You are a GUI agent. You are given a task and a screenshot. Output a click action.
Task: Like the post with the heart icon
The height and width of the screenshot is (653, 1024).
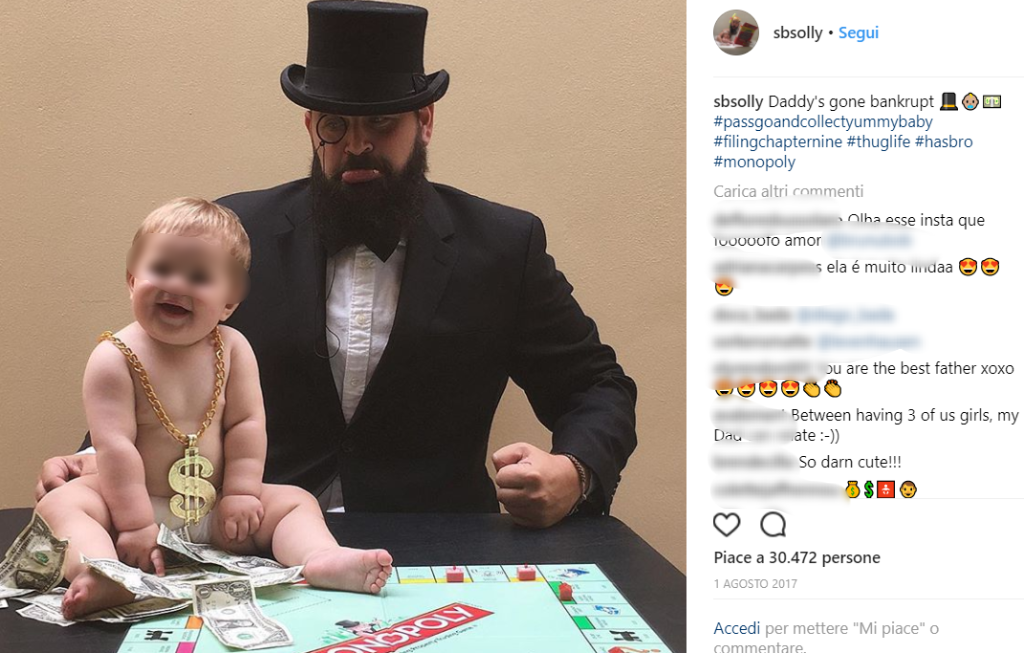tap(727, 525)
